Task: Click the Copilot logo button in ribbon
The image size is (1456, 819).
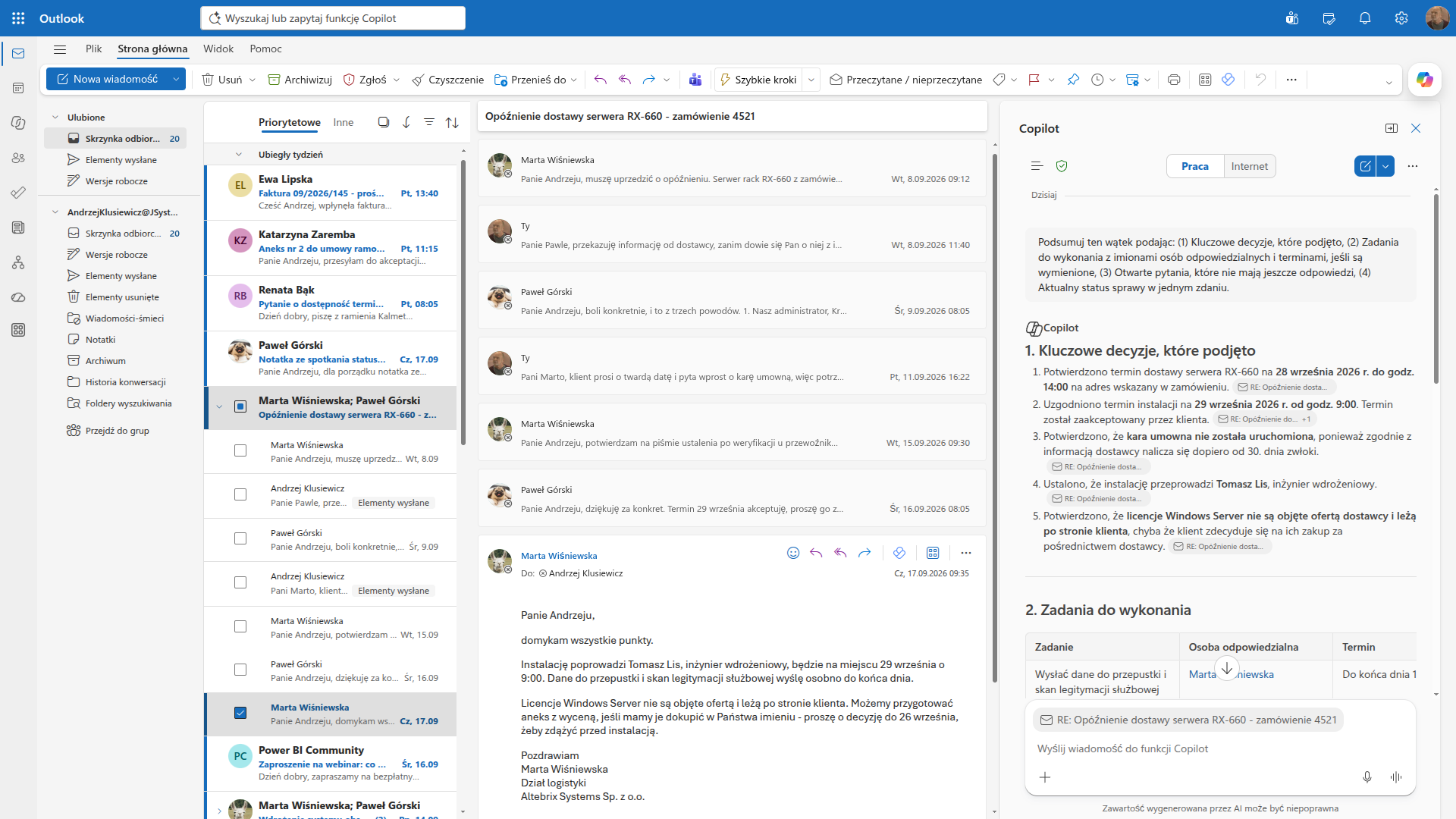Action: point(1424,80)
